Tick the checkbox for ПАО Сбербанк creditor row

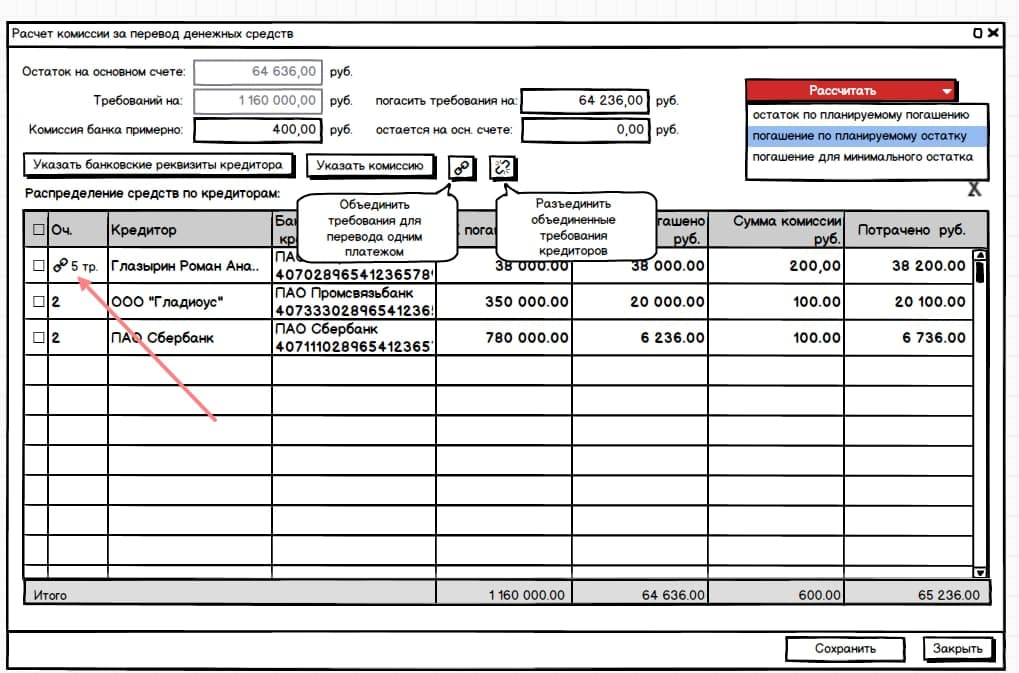click(x=39, y=338)
